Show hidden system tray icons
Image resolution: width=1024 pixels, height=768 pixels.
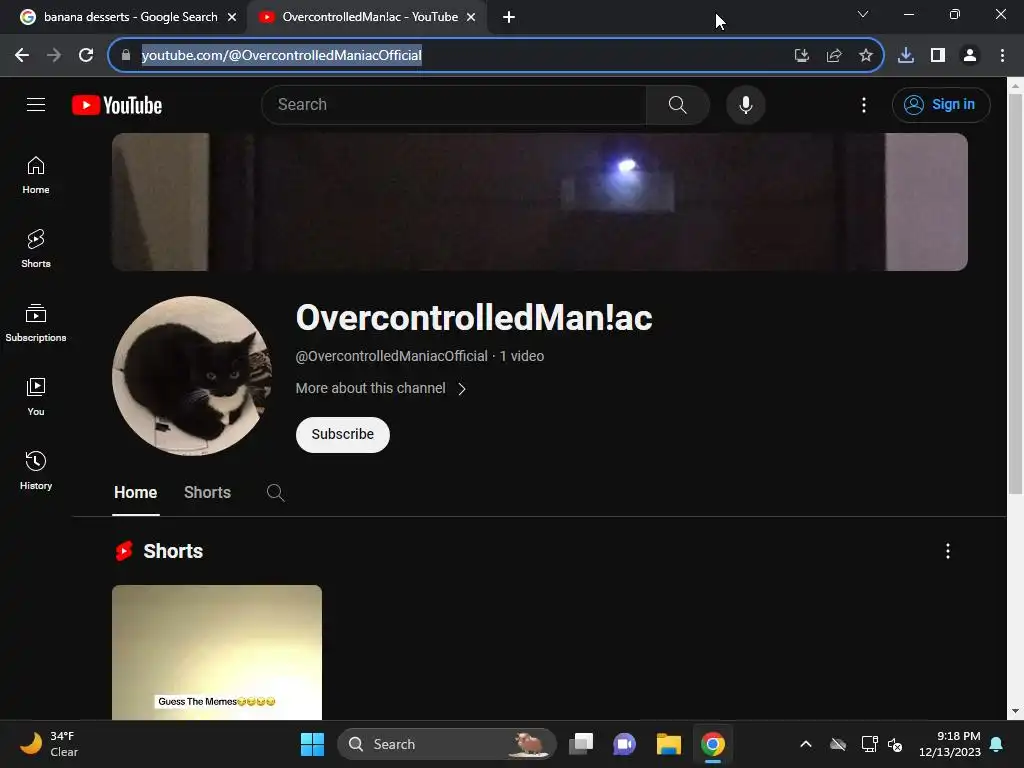tap(806, 744)
